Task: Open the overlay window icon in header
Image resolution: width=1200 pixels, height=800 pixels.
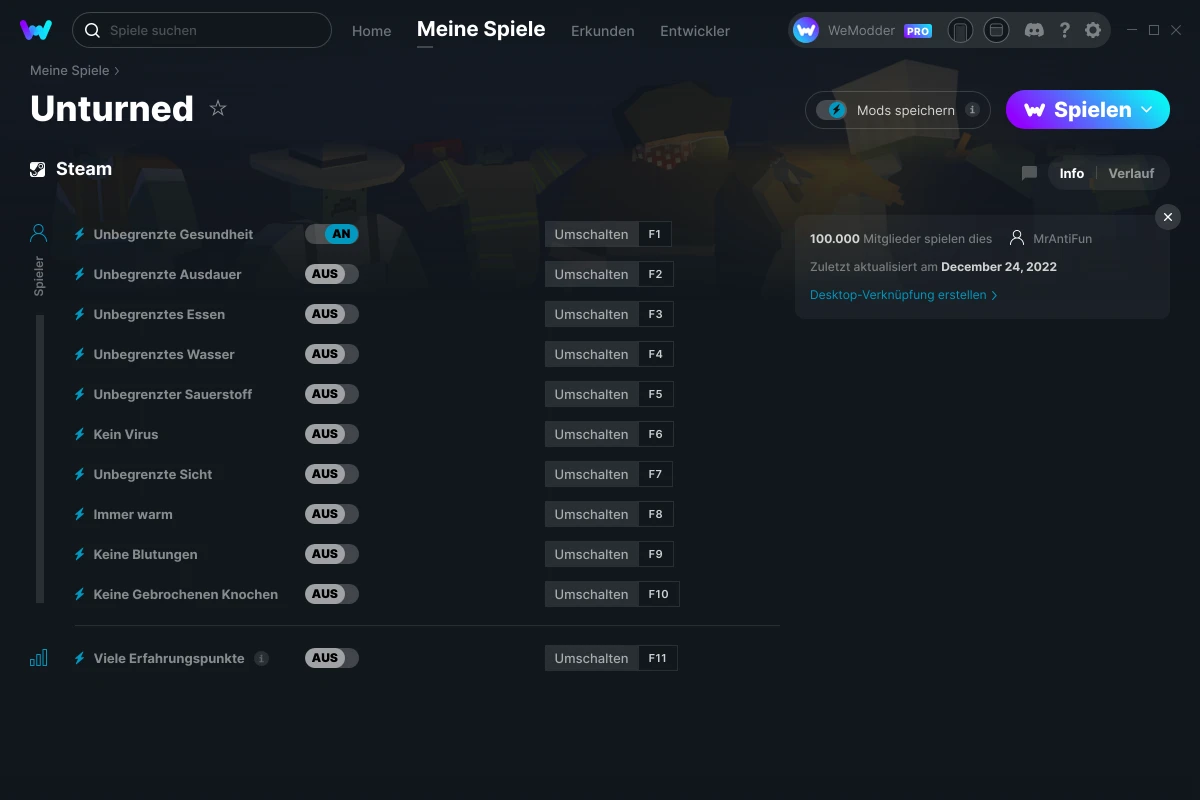Action: click(x=996, y=30)
